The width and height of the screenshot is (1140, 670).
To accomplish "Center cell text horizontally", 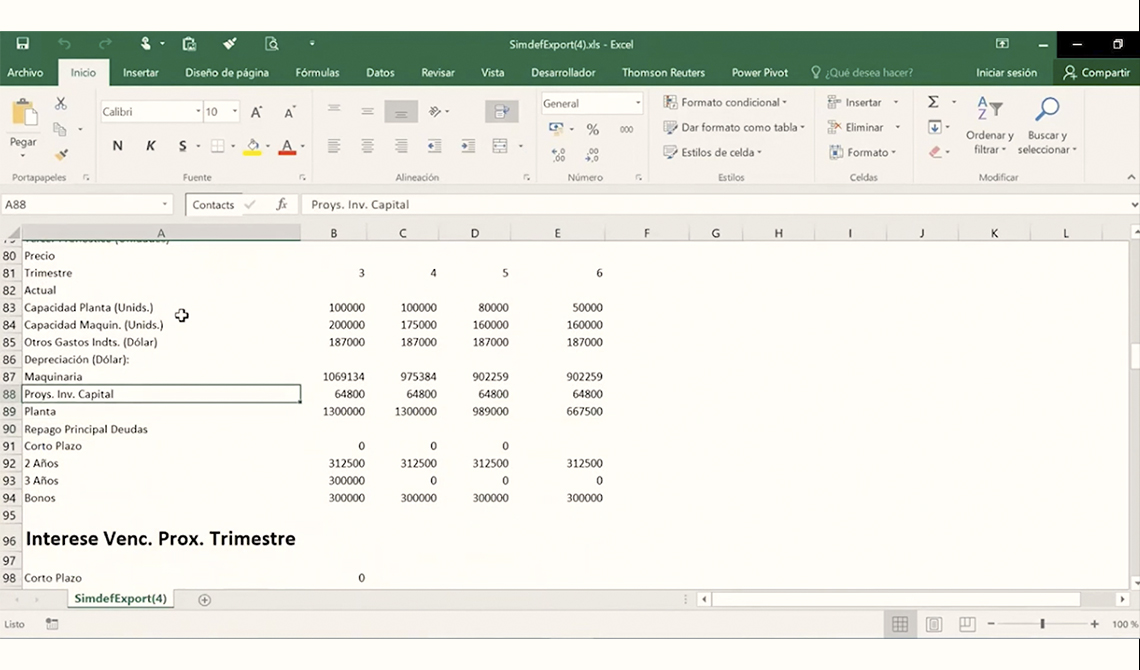I will 367,146.
